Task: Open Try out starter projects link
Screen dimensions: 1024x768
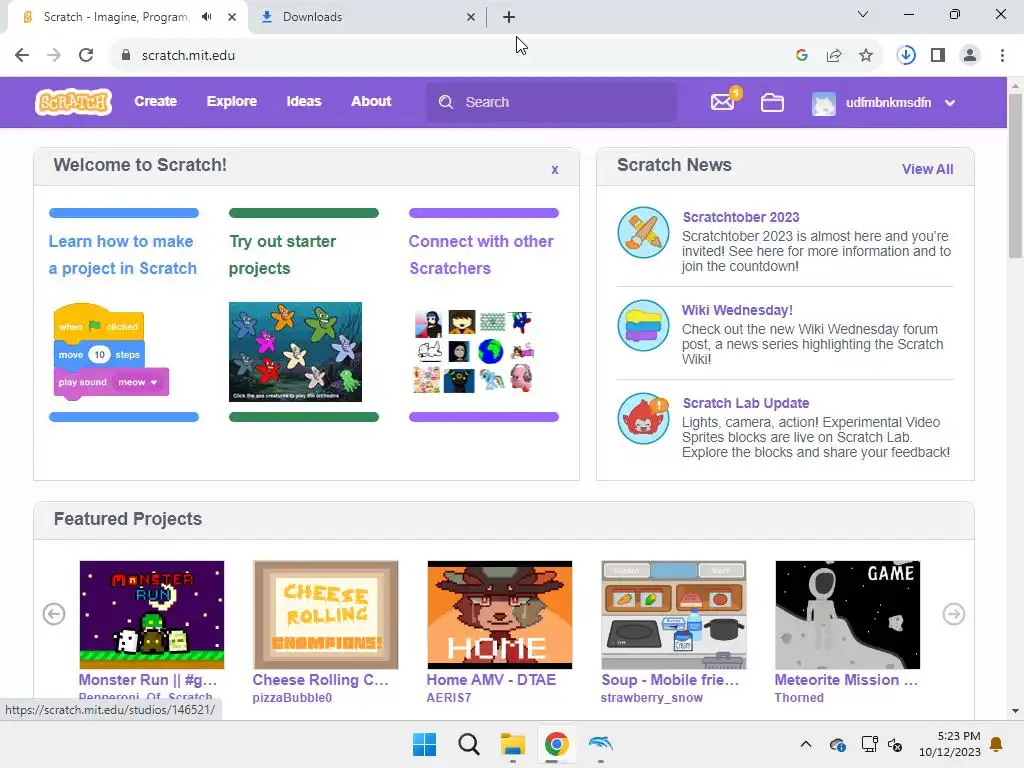Action: tap(282, 255)
